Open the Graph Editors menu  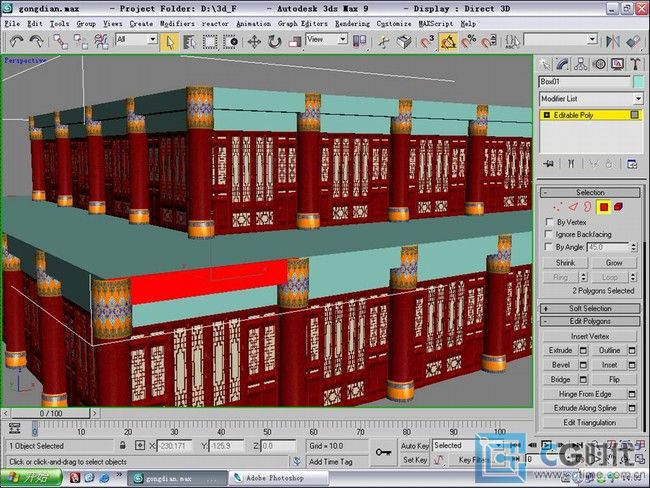click(x=303, y=24)
